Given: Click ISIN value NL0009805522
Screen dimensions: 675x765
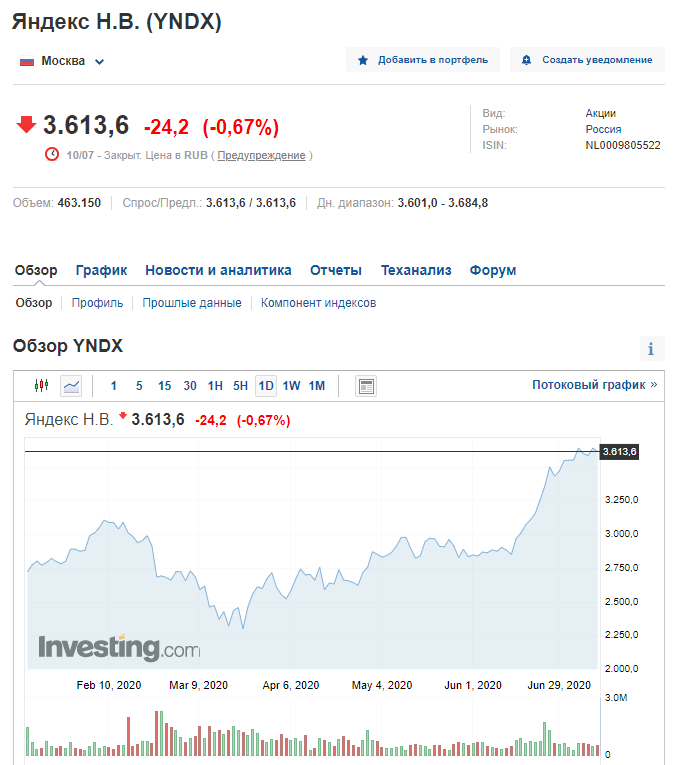Looking at the screenshot, I should click(x=623, y=145).
